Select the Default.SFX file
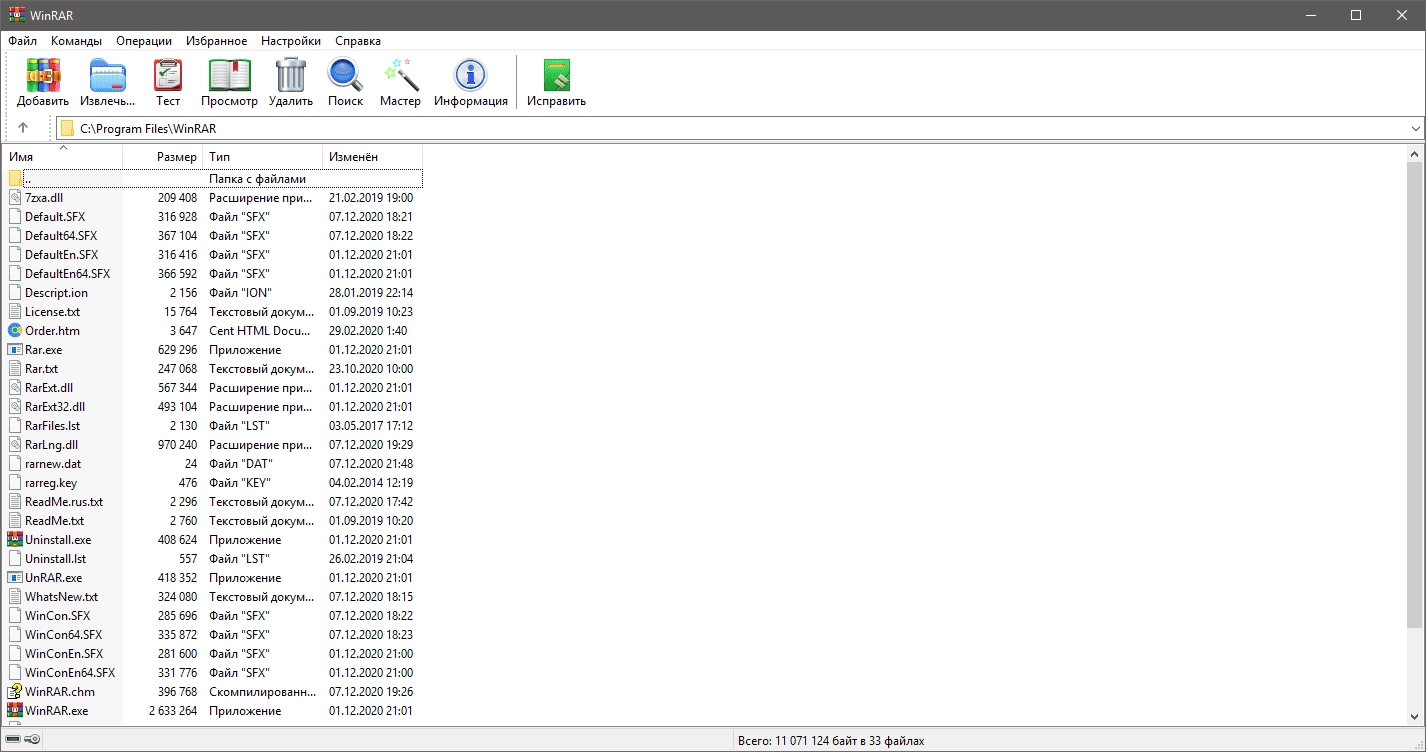 [55, 216]
